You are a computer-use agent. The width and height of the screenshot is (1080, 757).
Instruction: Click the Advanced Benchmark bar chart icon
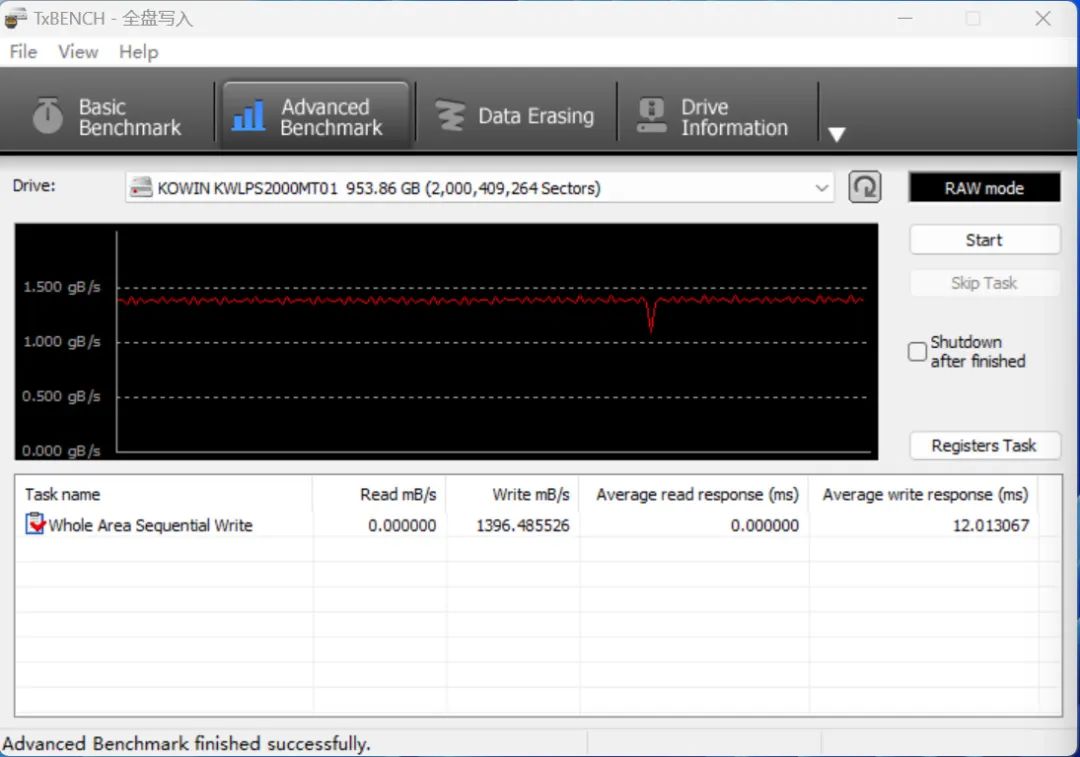coord(248,115)
